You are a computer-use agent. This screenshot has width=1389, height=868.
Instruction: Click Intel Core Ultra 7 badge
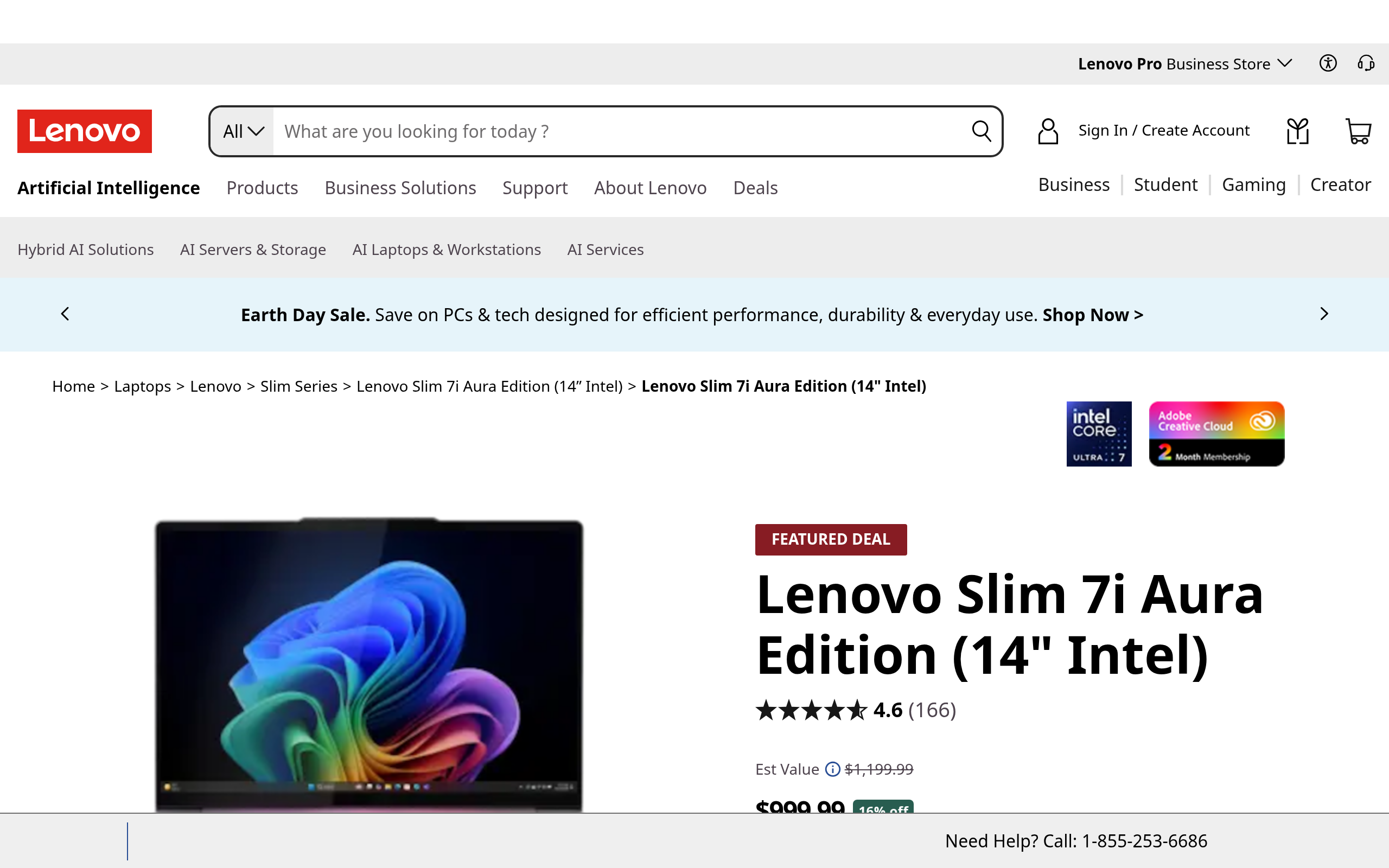point(1099,434)
